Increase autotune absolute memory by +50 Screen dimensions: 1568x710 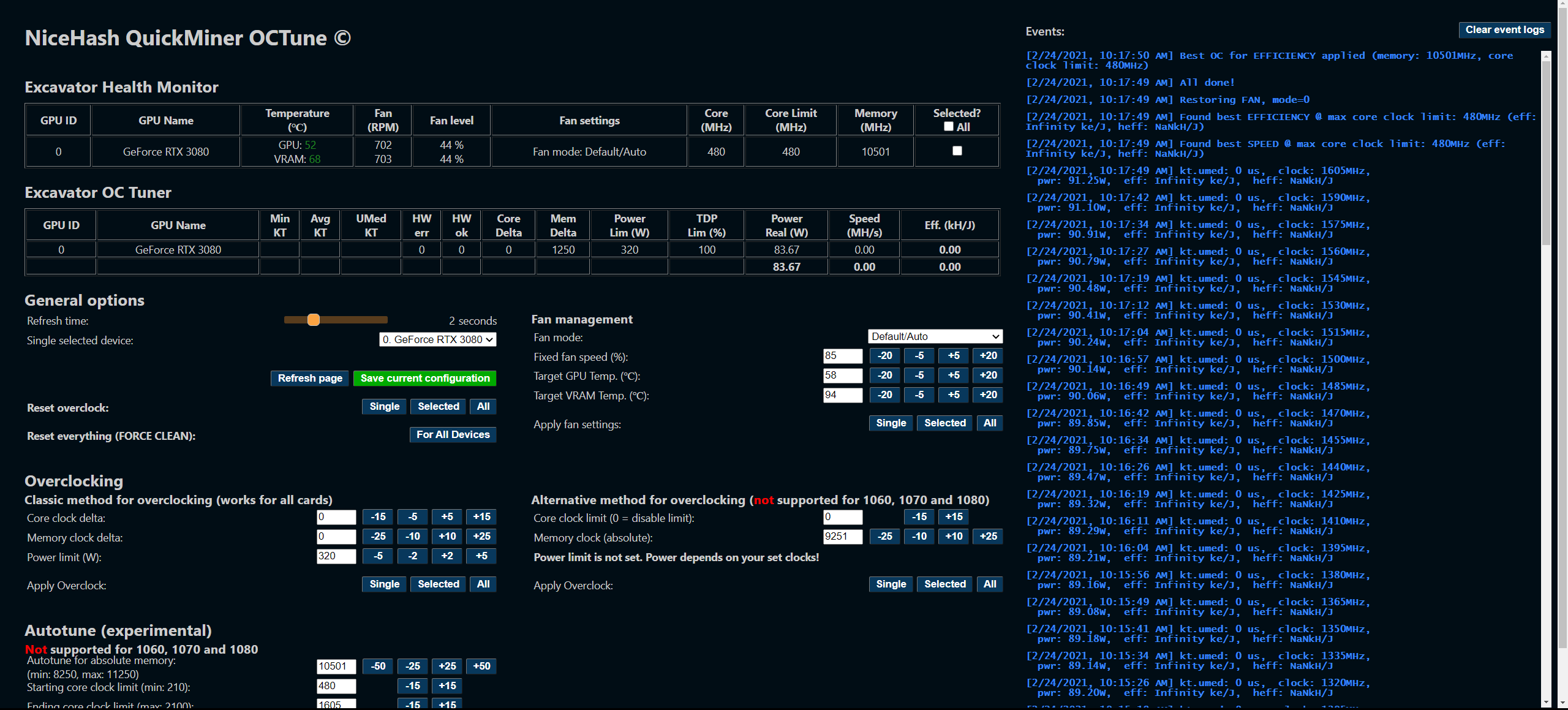tap(481, 666)
